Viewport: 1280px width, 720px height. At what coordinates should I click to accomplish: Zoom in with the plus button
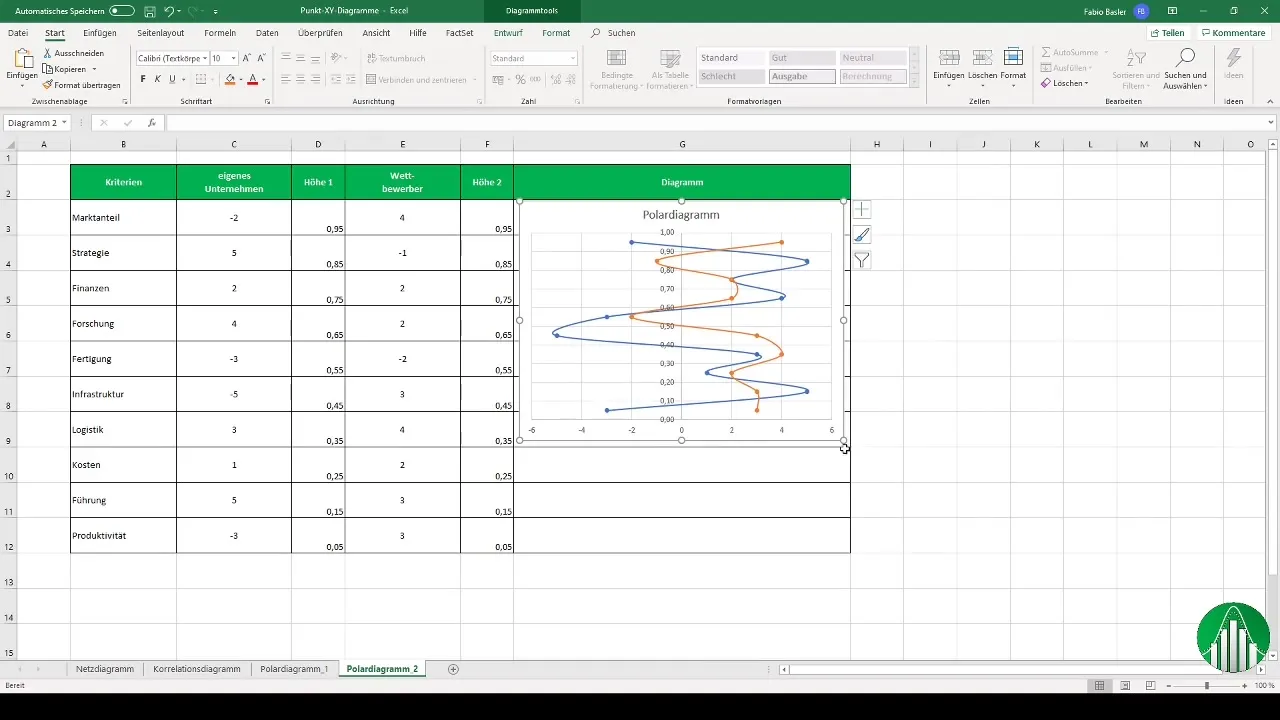(x=1245, y=686)
